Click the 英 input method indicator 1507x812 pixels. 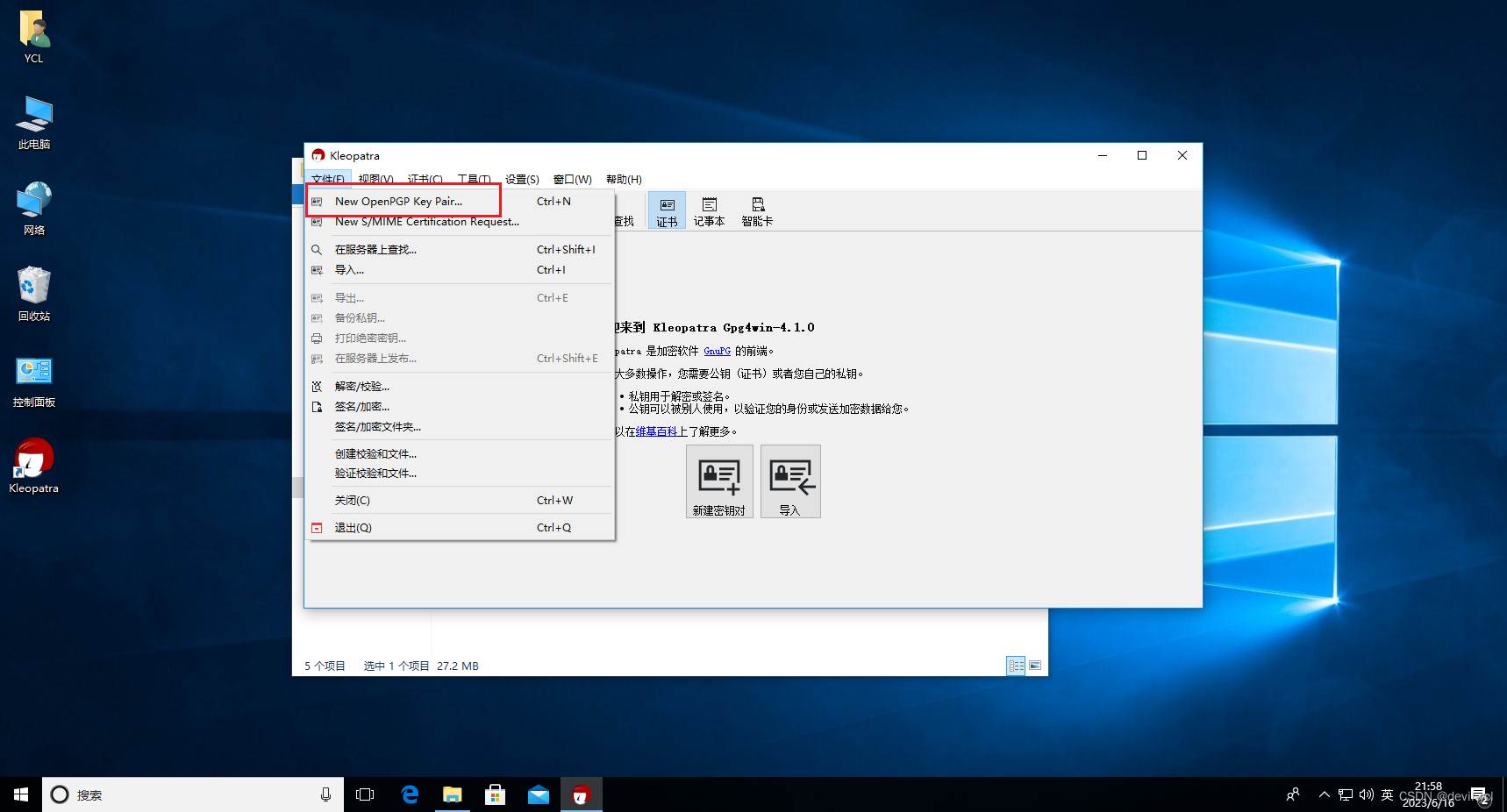[x=1387, y=794]
